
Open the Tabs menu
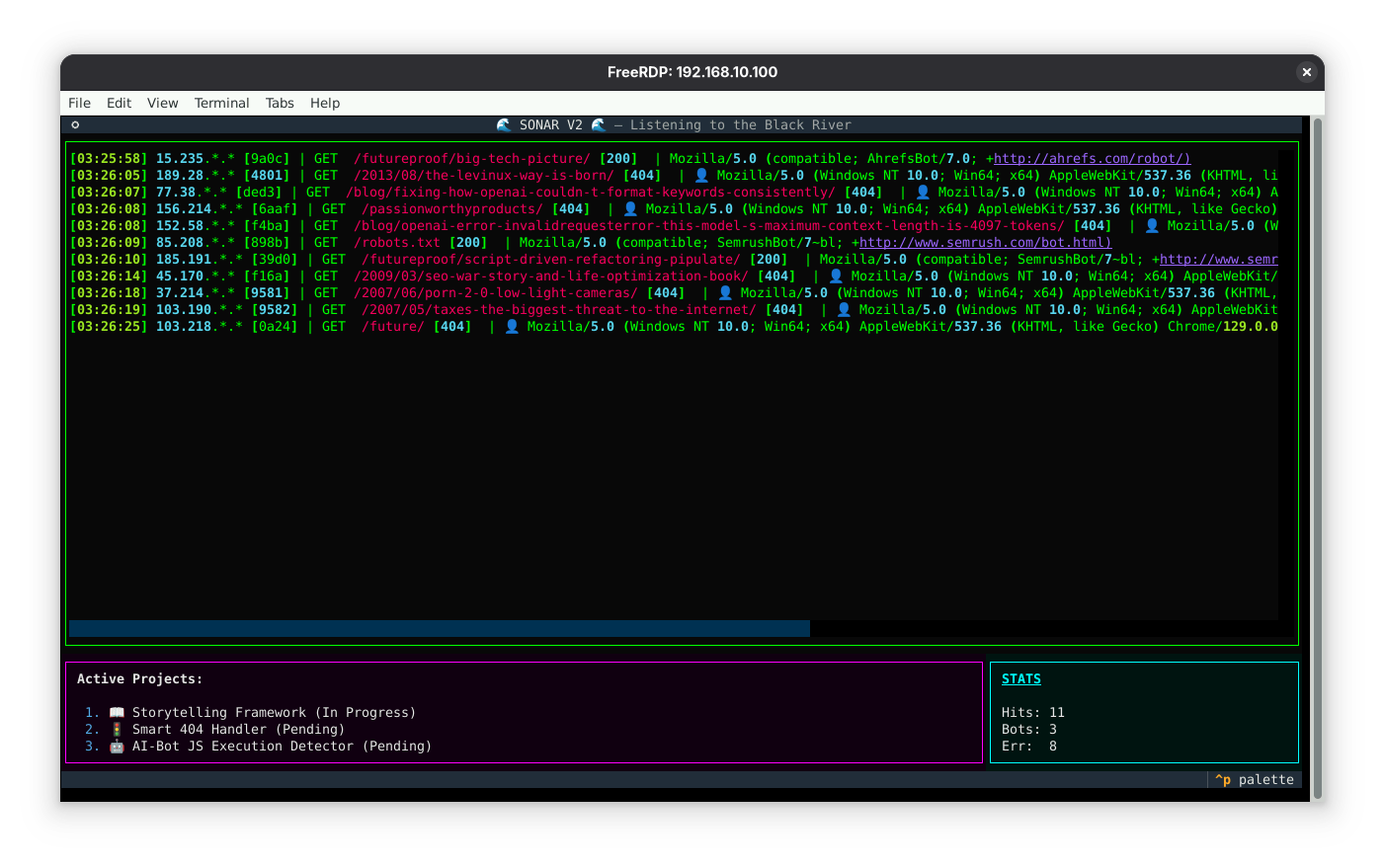point(280,103)
